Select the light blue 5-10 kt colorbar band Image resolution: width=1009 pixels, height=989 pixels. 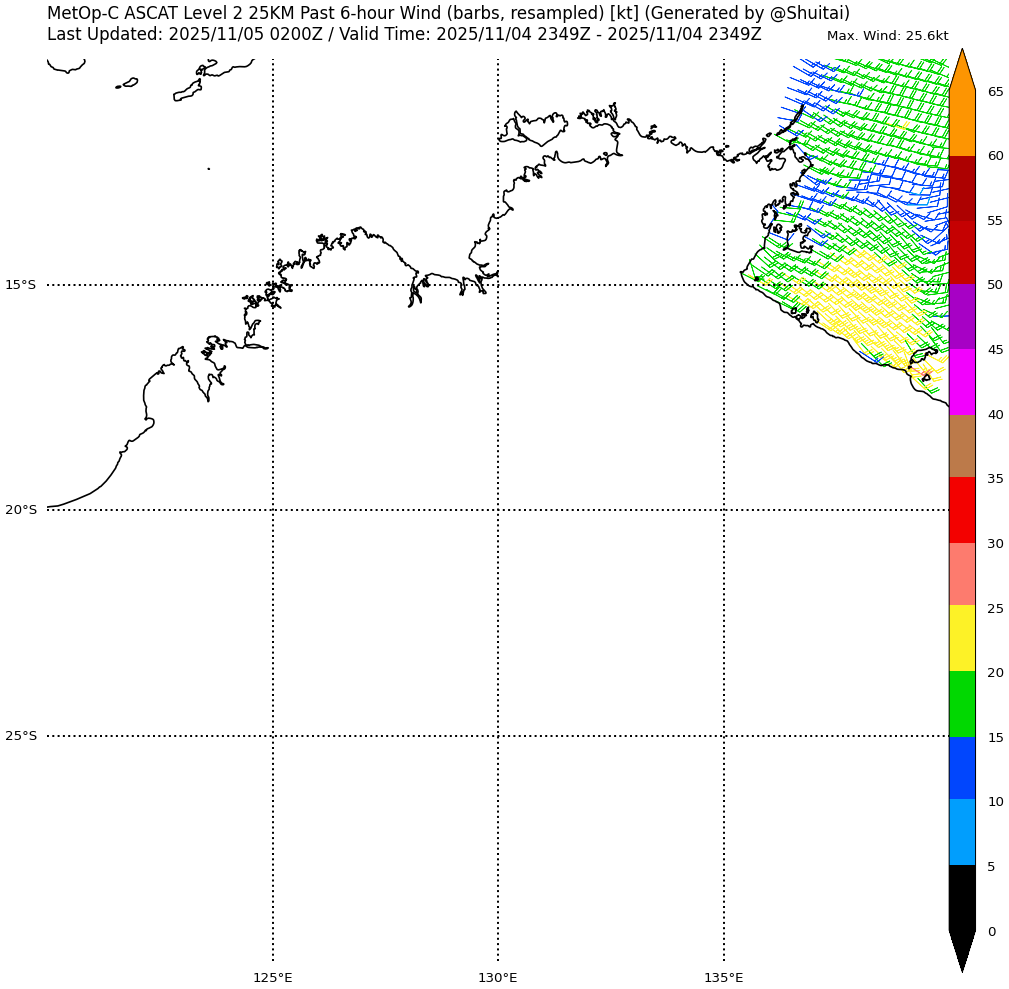(x=962, y=832)
